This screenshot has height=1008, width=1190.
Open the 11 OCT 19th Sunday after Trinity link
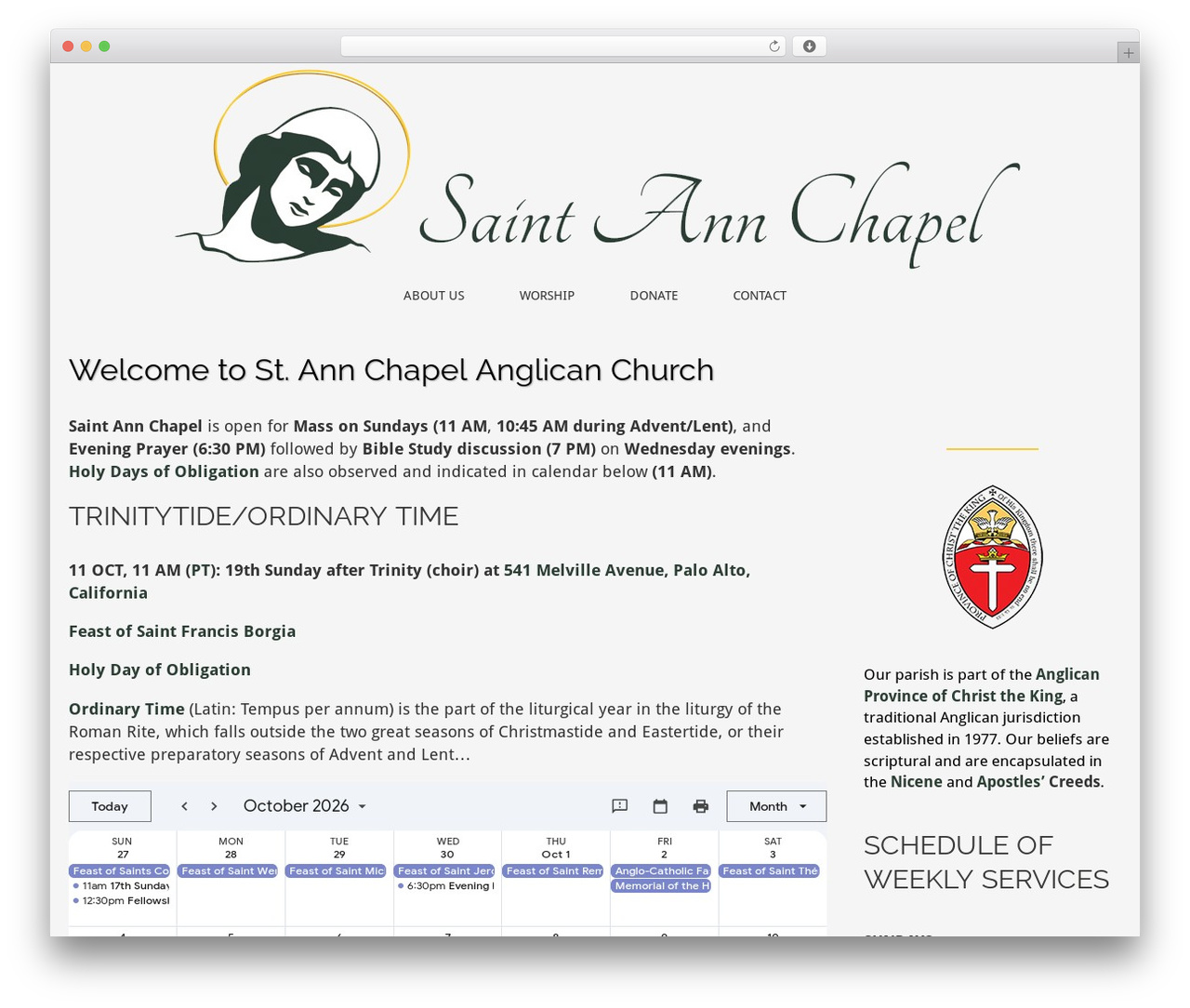tap(409, 581)
